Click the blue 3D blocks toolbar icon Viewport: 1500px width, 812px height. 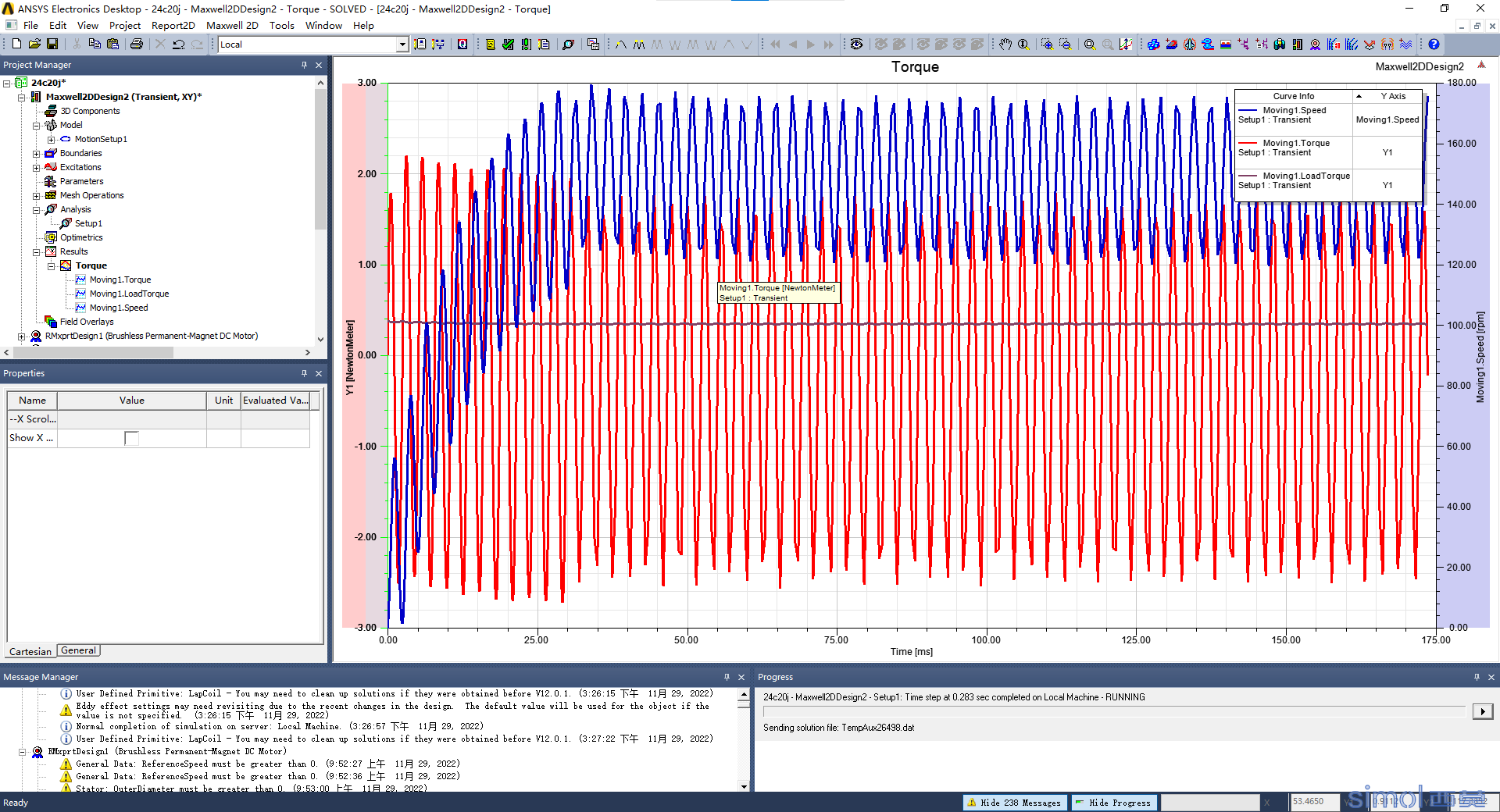(x=1153, y=45)
